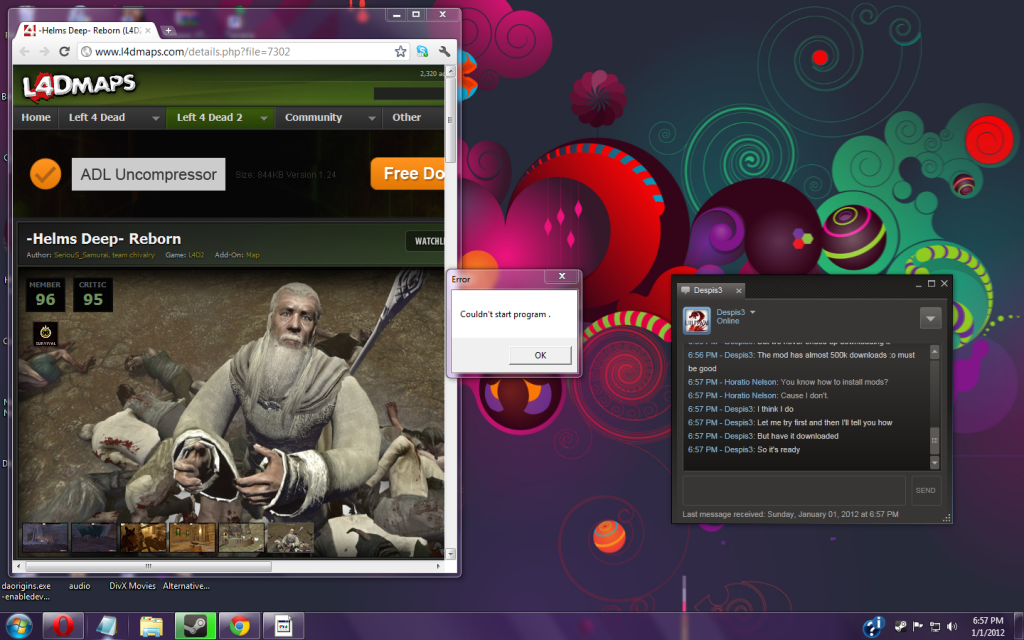Click the Skype extension icon in Chrome
1024x640 pixels.
pyautogui.click(x=423, y=51)
